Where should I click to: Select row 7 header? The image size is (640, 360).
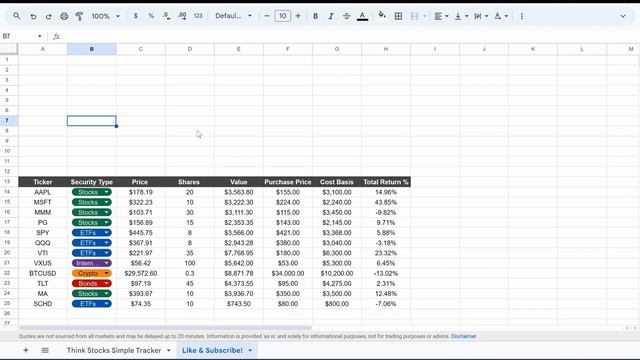(9, 120)
